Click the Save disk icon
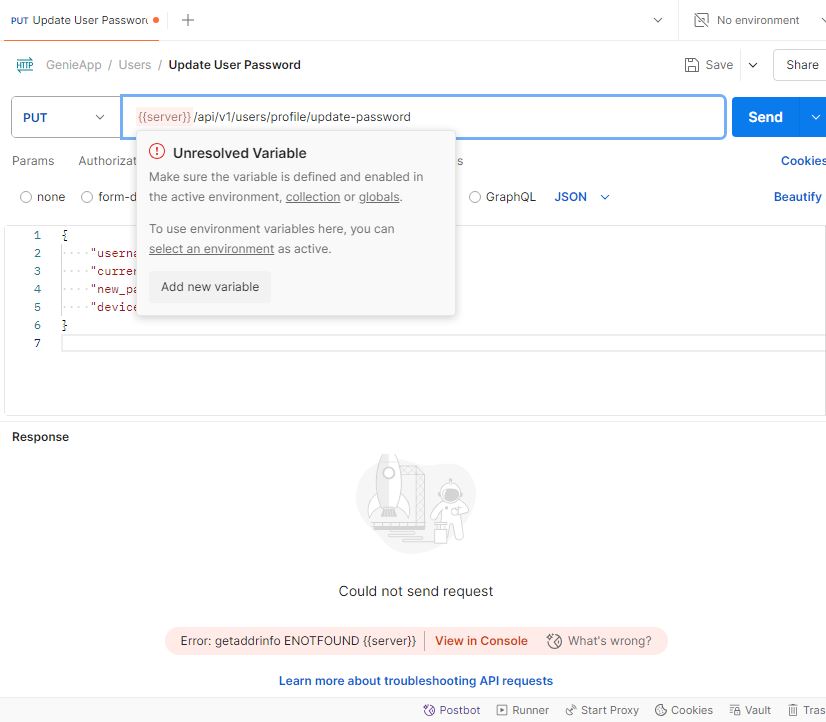The width and height of the screenshot is (826, 722). pos(692,65)
